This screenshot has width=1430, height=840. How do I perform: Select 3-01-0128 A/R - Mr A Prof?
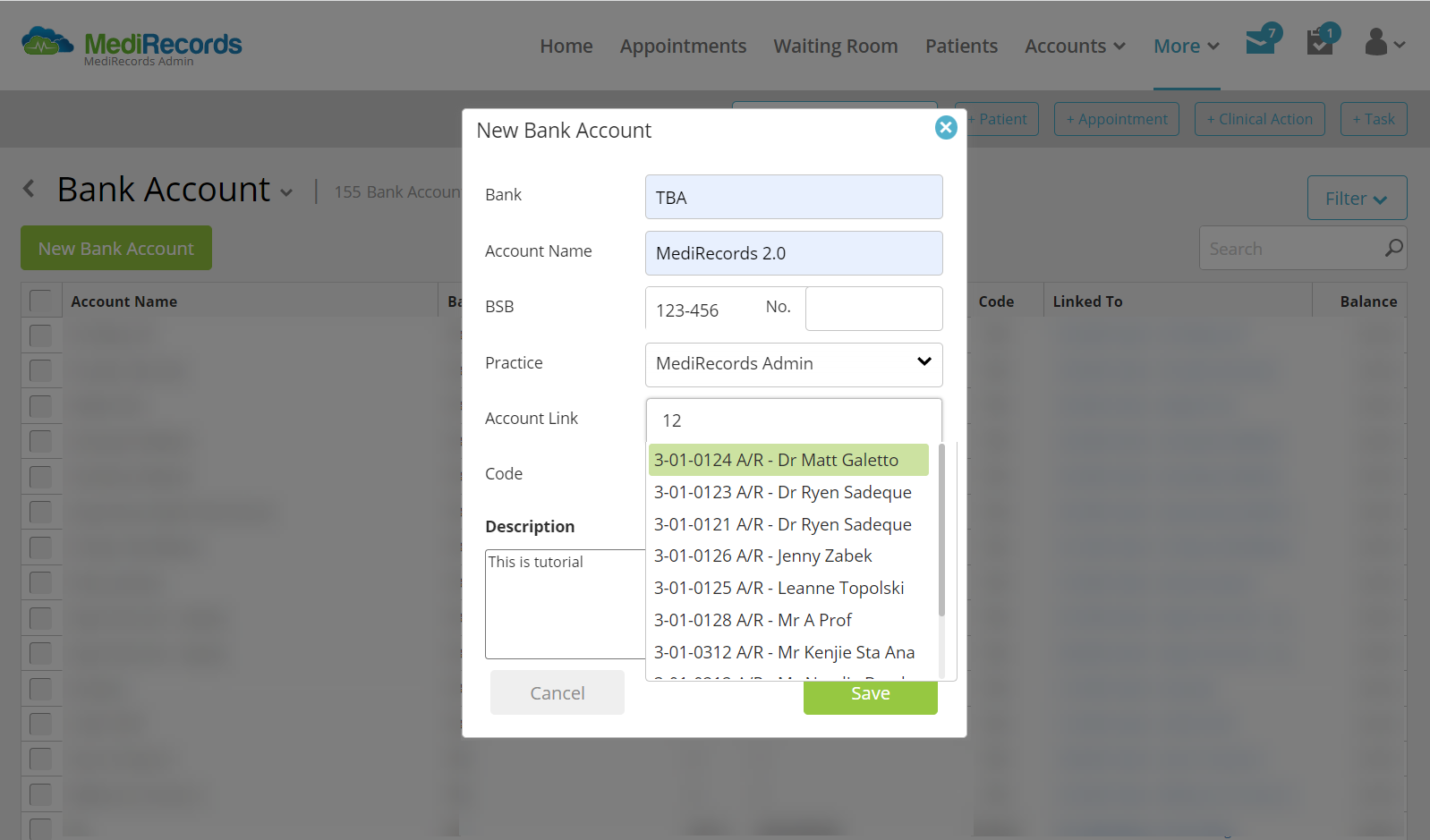788,620
